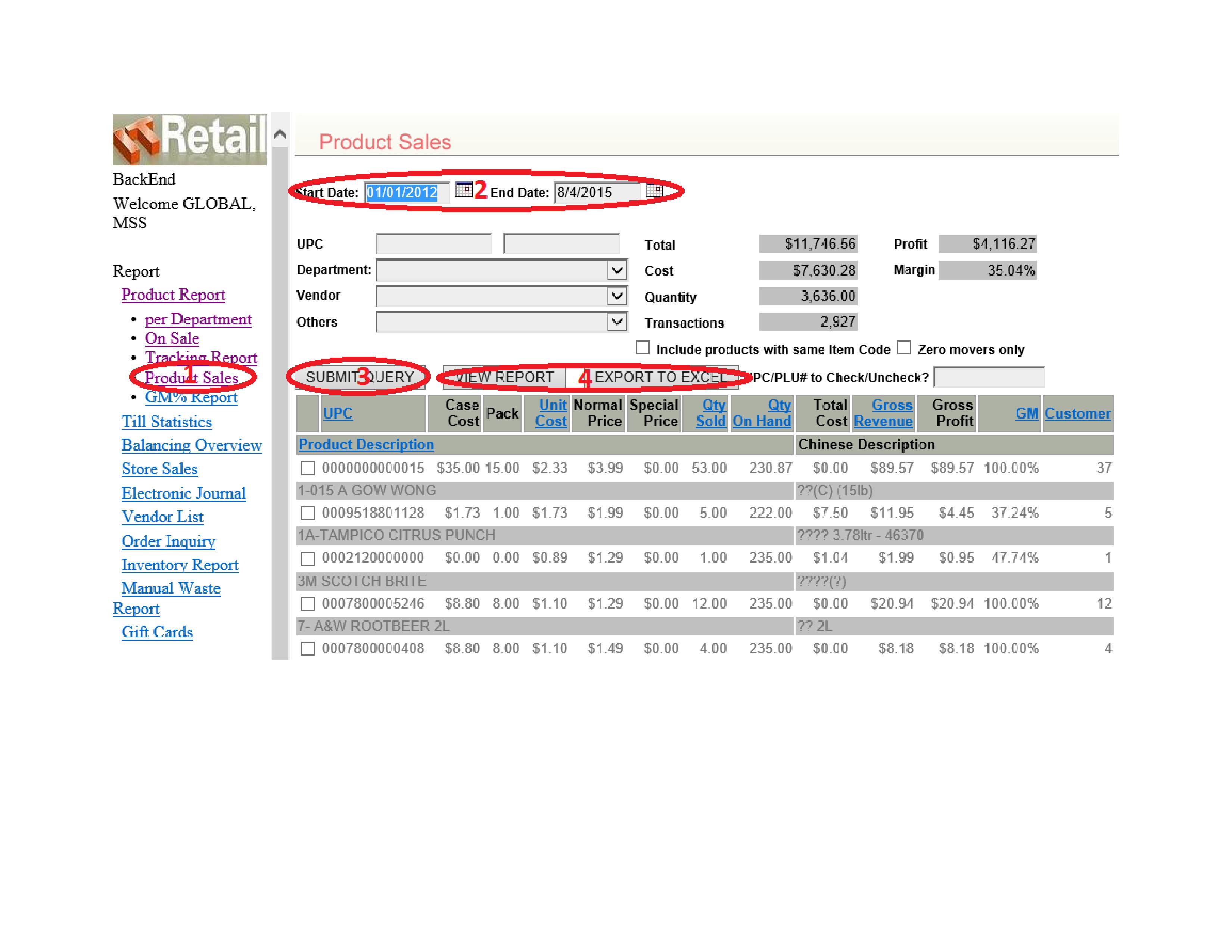
Task: Click the Total value $11,746.56
Action: click(808, 244)
